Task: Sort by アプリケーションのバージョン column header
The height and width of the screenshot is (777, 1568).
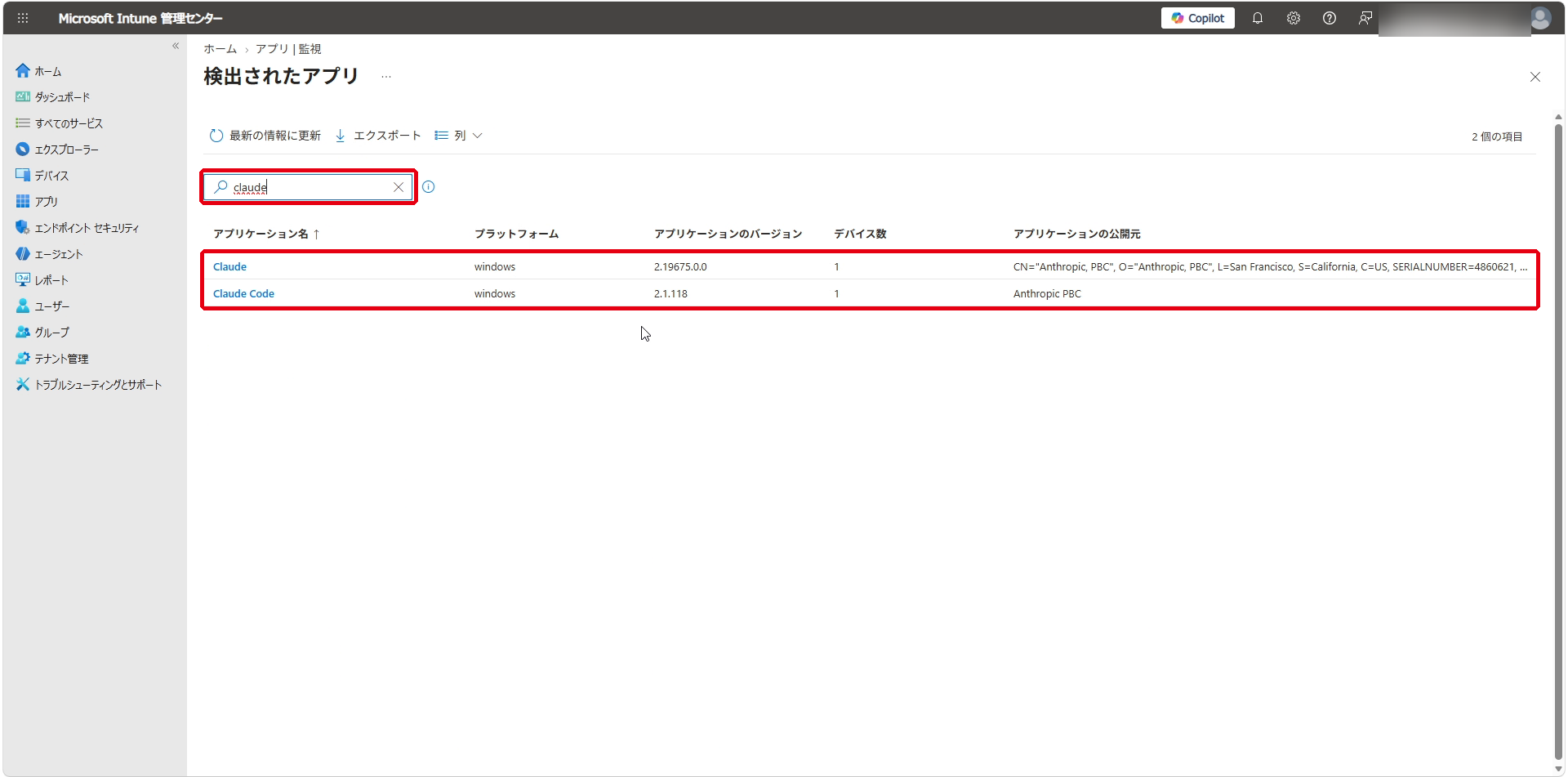Action: 728,234
